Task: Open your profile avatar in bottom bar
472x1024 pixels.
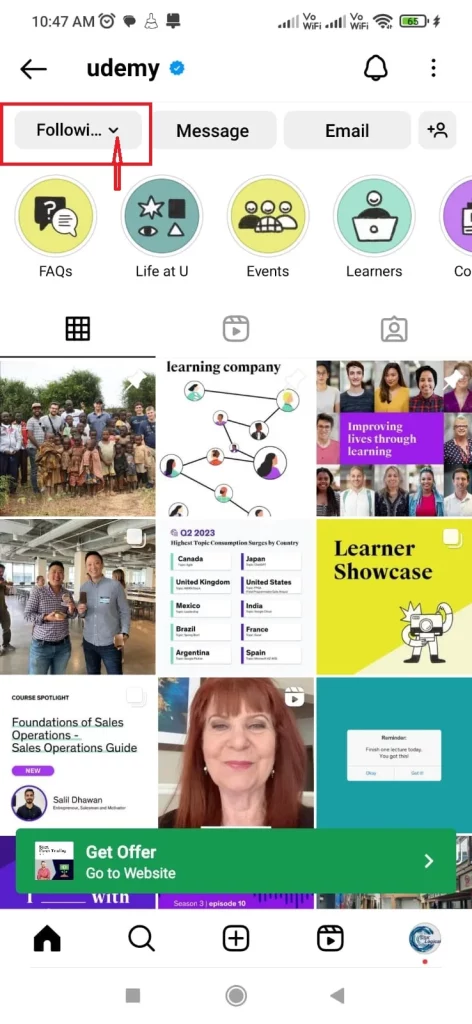Action: tap(425, 940)
